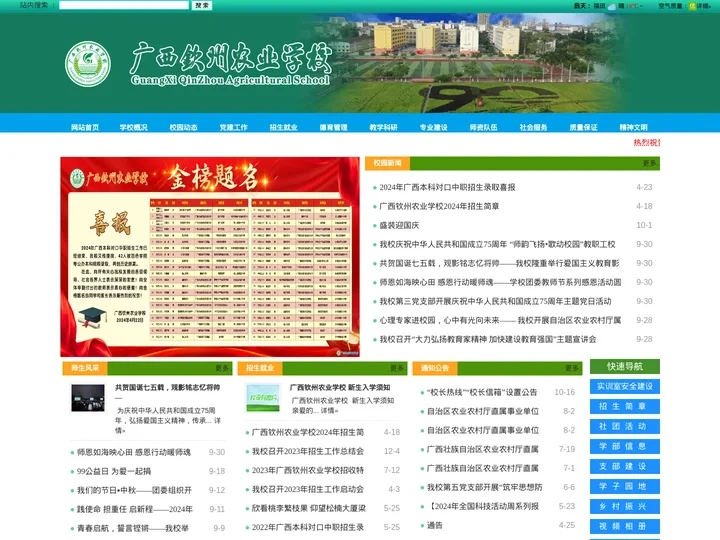The width and height of the screenshot is (720, 540).
Task: Open the 师资队伍 nav item
Action: pyautogui.click(x=484, y=127)
